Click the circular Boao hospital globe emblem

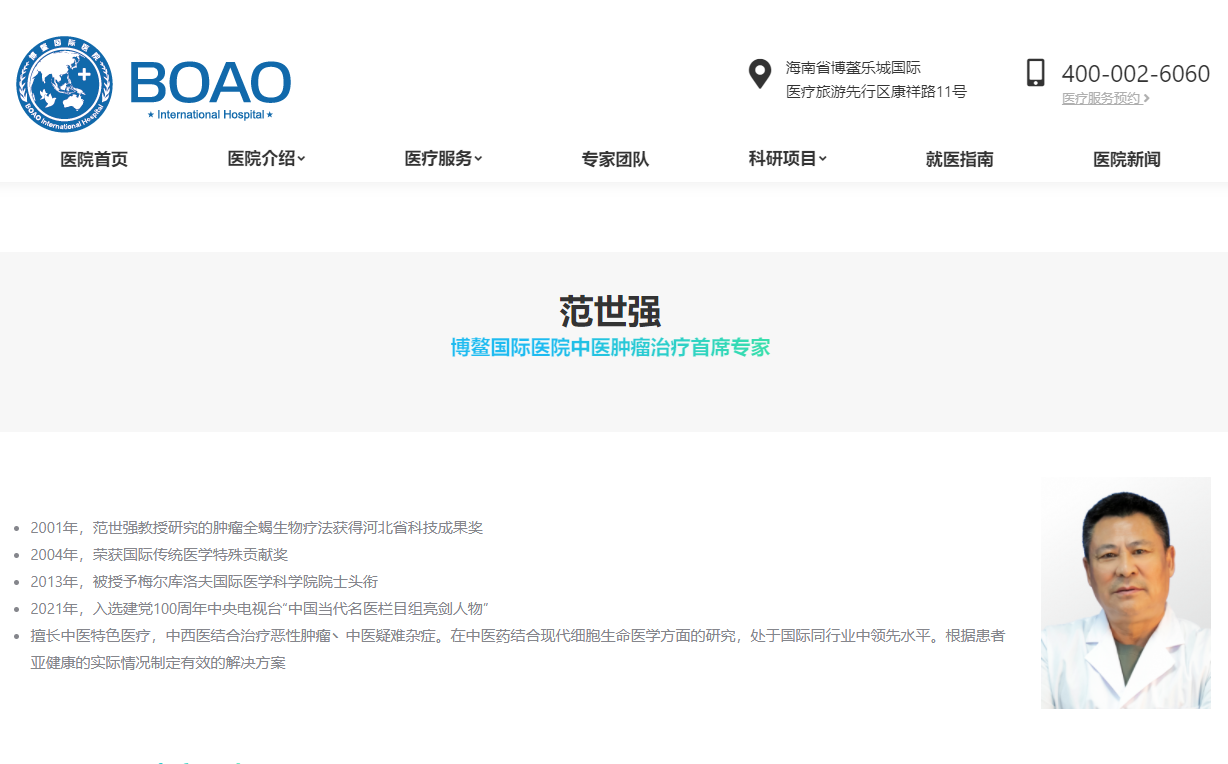click(64, 84)
